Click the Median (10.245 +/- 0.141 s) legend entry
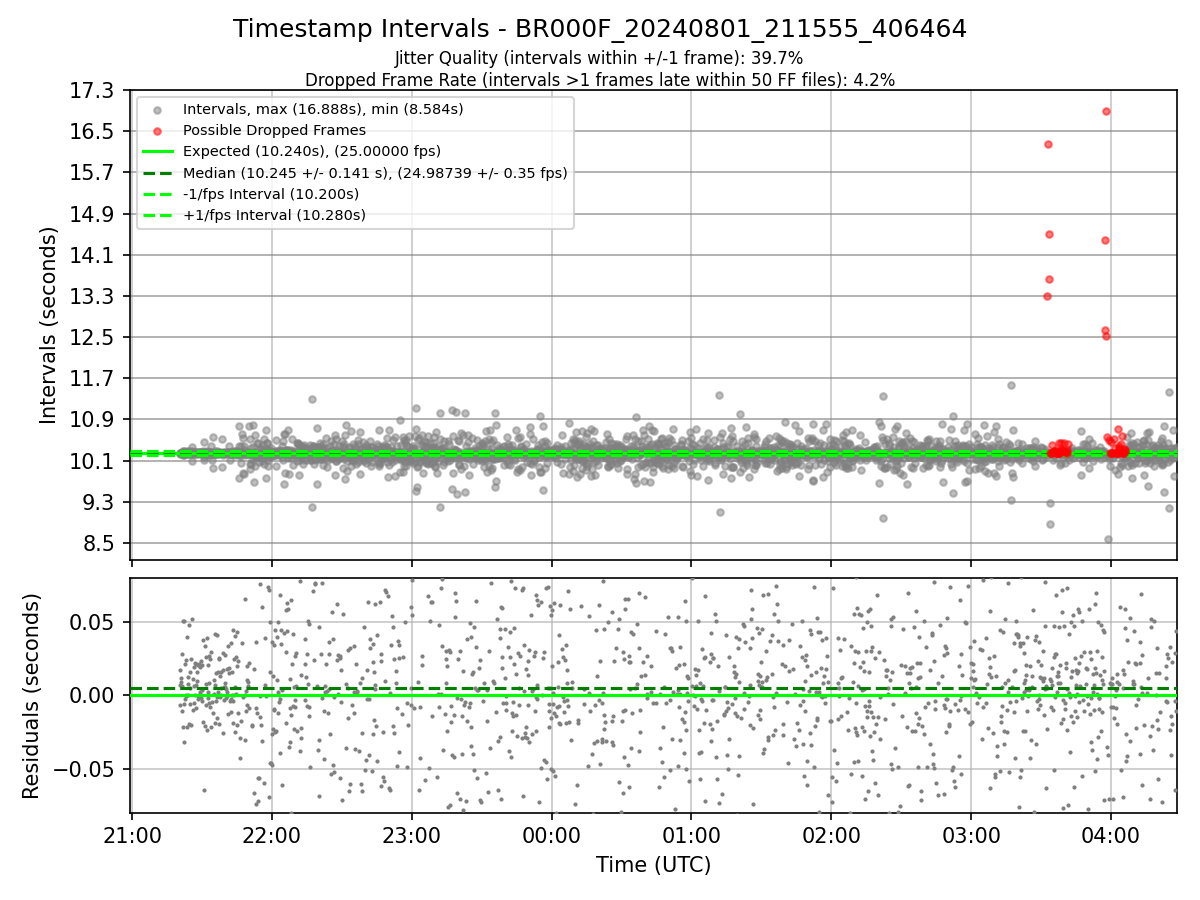The image size is (1200, 900). [x=375, y=172]
